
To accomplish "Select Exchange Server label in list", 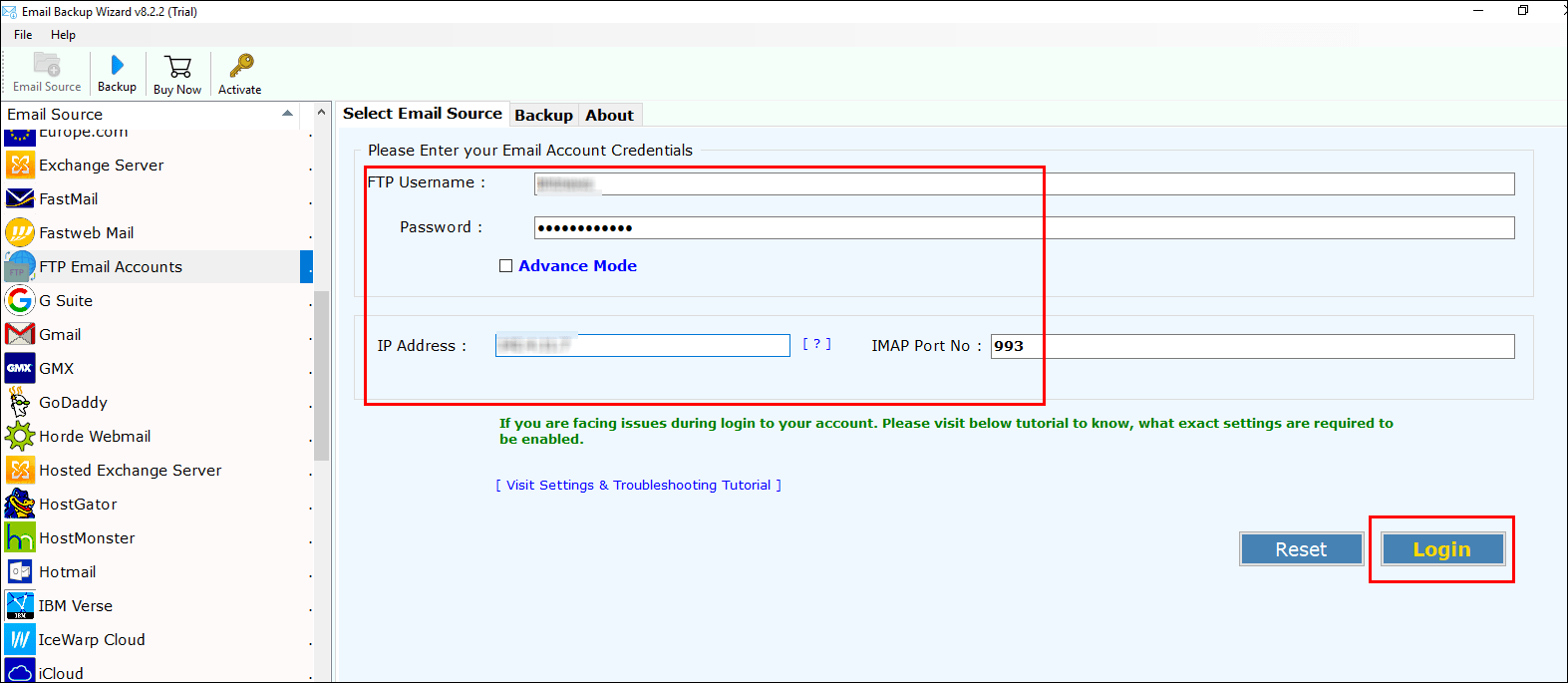I will point(102,166).
